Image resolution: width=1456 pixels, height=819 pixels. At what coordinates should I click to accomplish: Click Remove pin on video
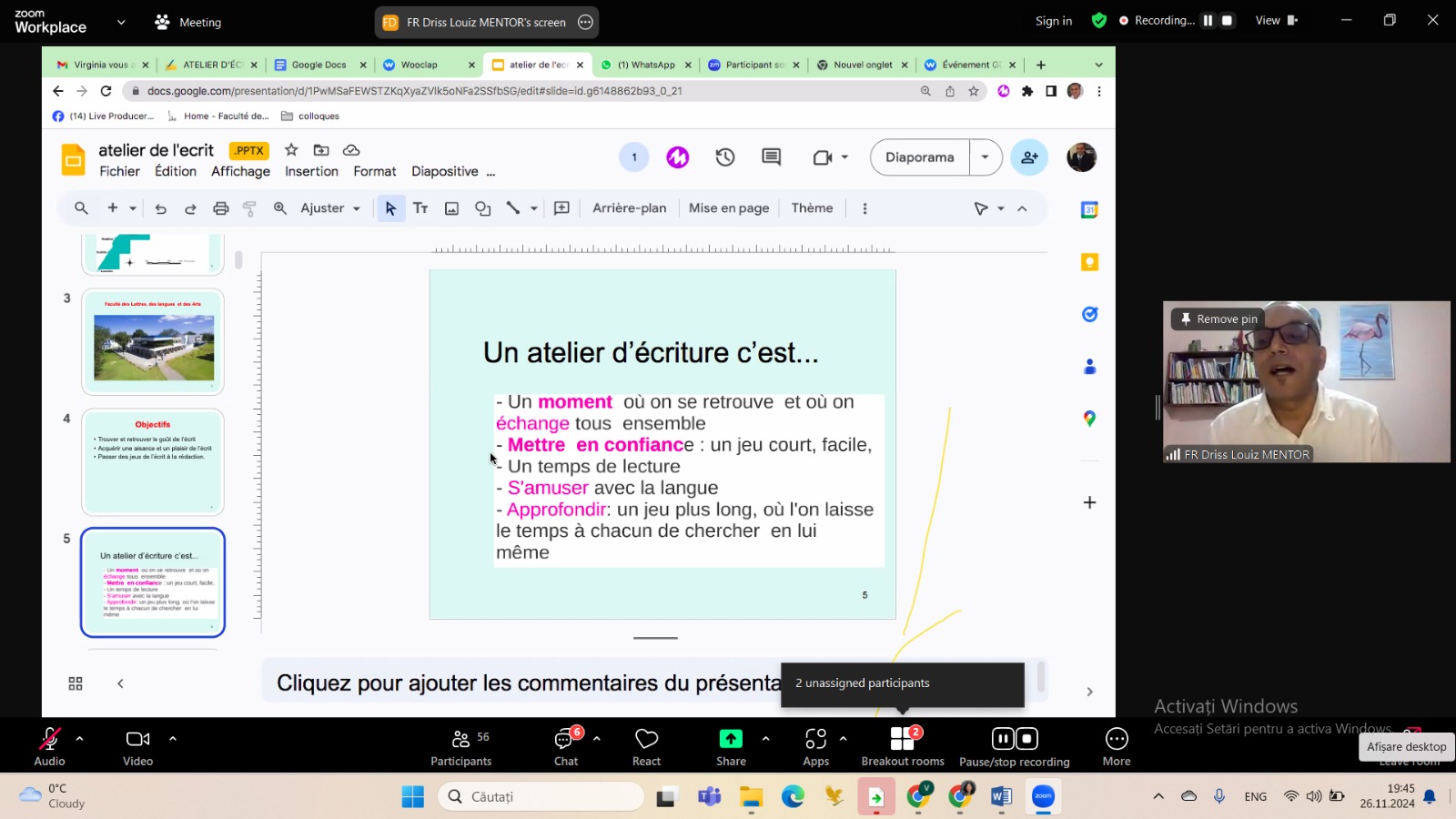click(1218, 319)
